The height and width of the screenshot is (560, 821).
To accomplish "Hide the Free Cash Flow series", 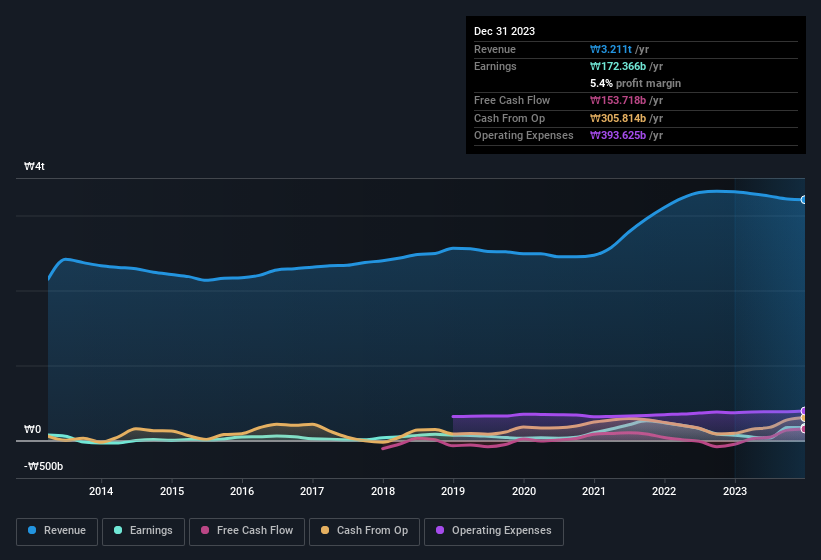I will [x=247, y=530].
